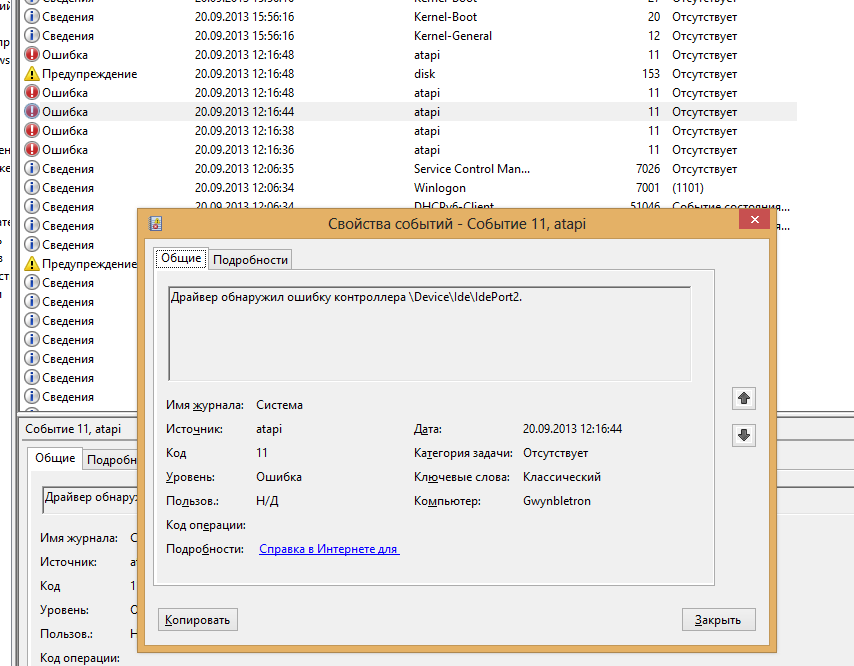Screen dimensions: 854x666
Task: Click the date 20.09.2013 12:16:38
Action: [x=244, y=131]
